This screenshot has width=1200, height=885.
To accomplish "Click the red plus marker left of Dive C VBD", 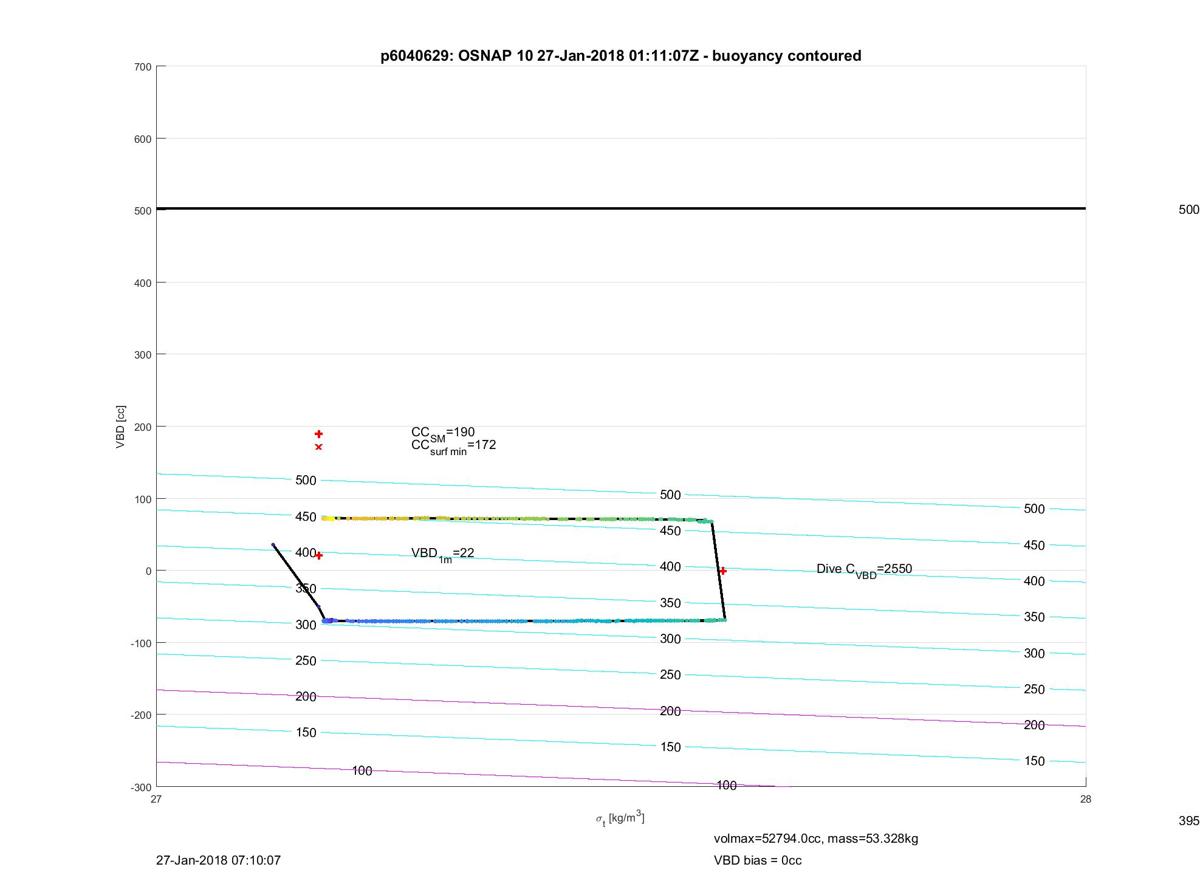I will pyautogui.click(x=723, y=571).
